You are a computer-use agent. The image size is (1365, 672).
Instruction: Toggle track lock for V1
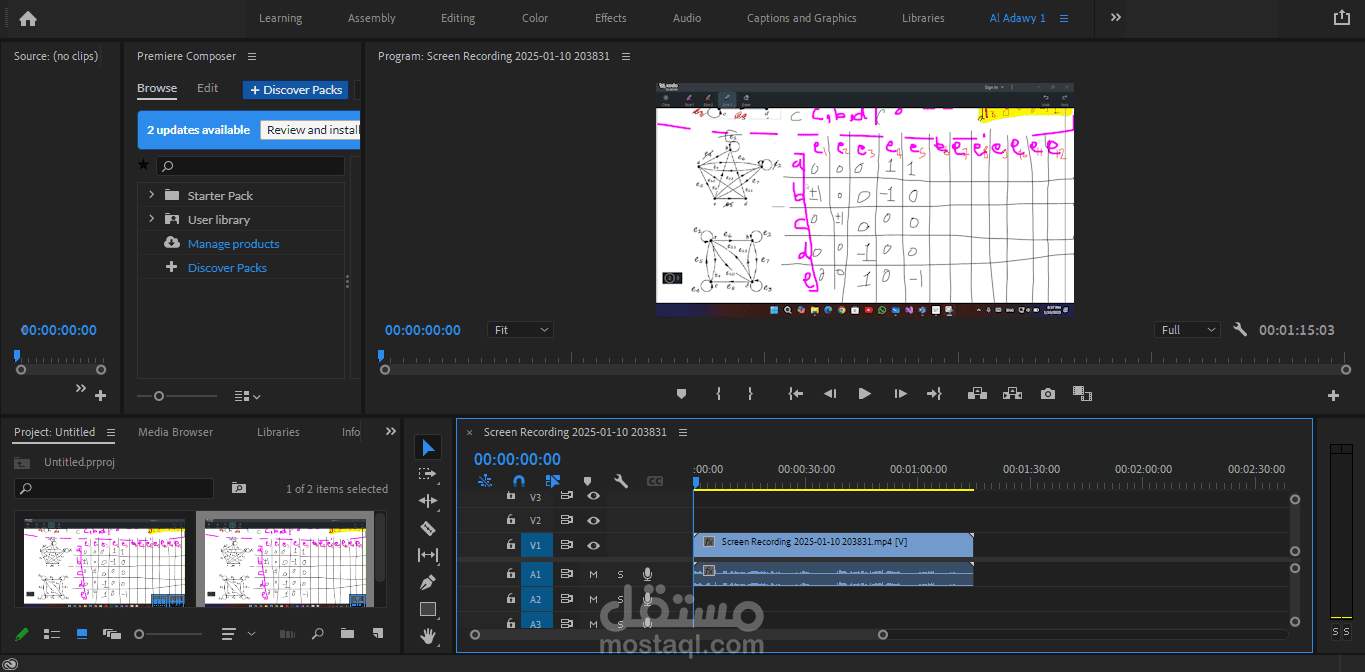click(x=511, y=545)
